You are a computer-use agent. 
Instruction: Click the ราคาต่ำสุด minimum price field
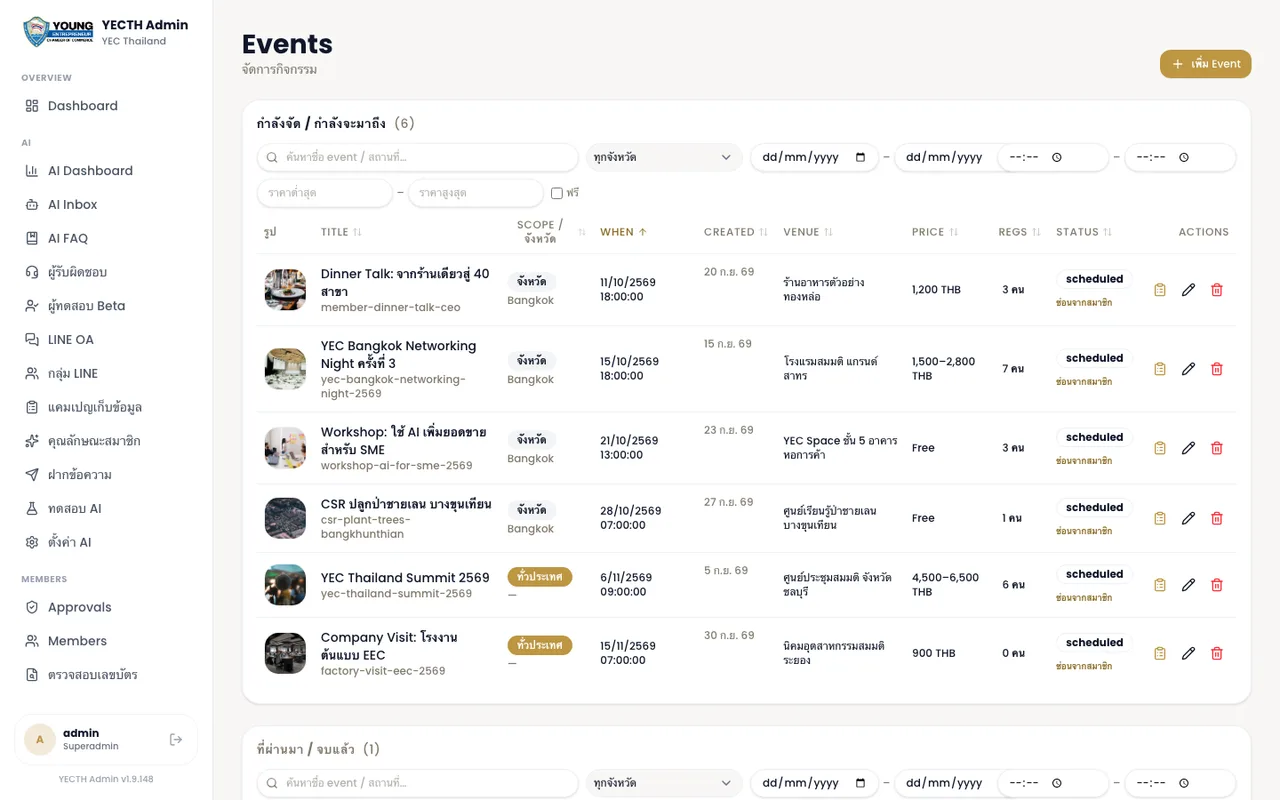[x=325, y=193]
